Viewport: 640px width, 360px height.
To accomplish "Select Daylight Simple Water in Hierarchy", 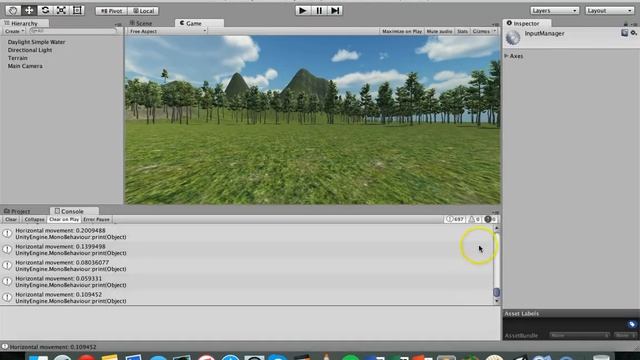I will (x=36, y=42).
